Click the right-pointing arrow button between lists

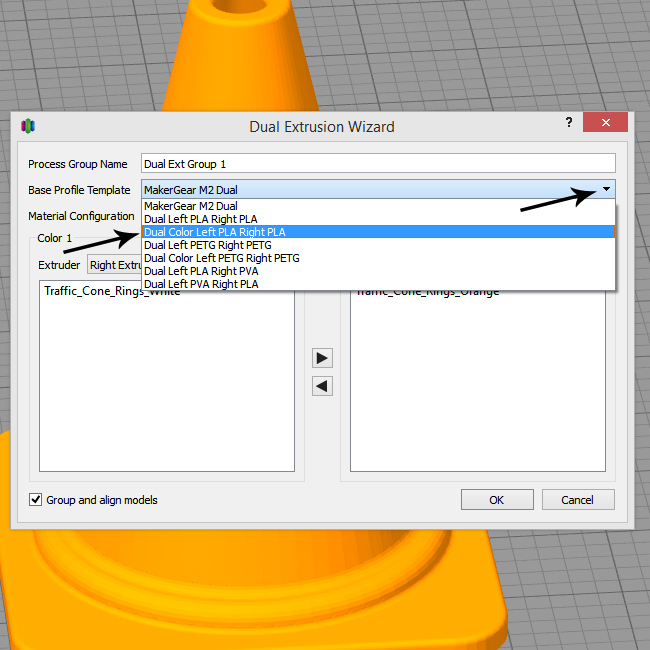pyautogui.click(x=322, y=358)
